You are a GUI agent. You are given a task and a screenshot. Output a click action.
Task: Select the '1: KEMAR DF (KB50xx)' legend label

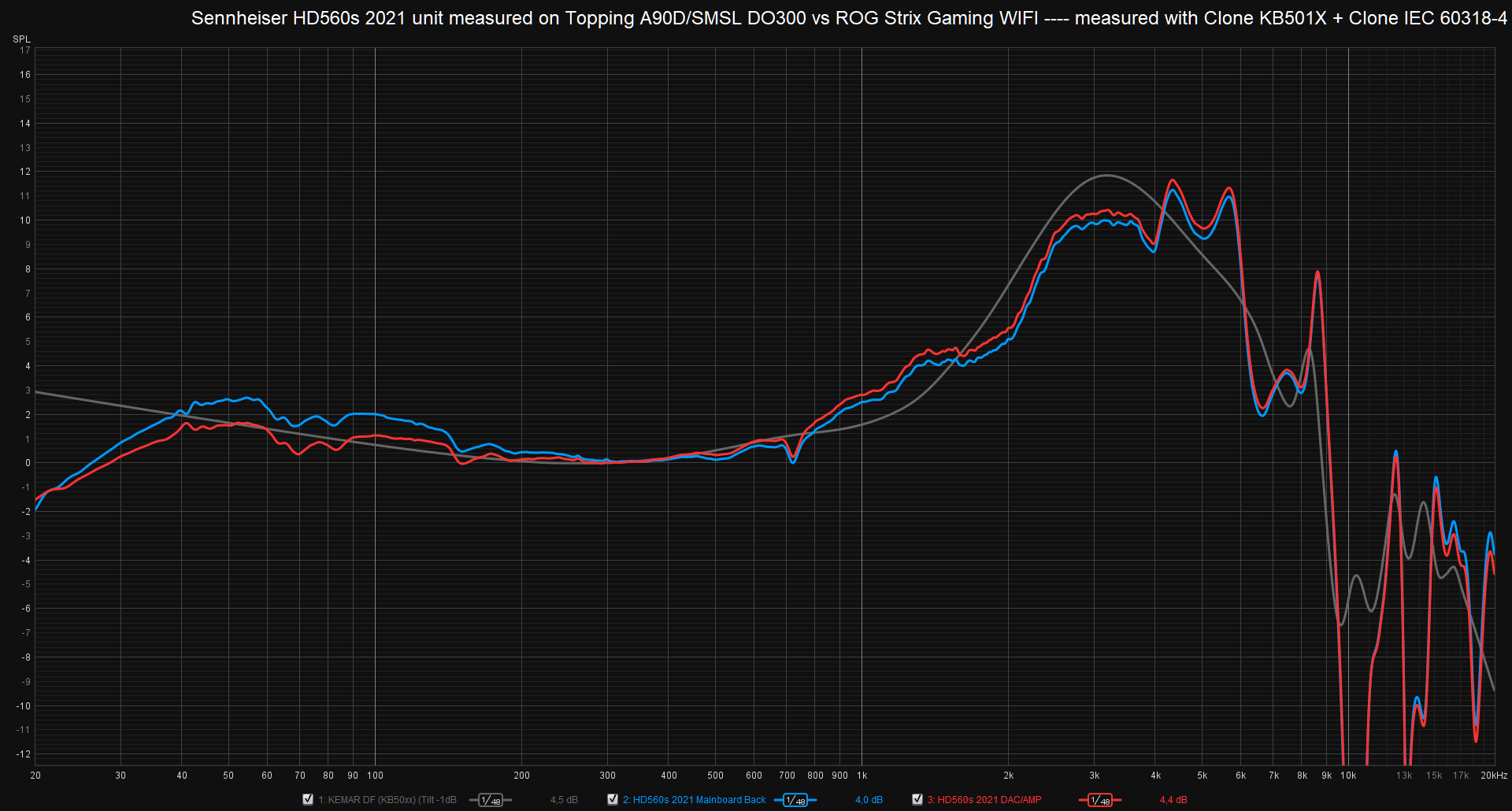pyautogui.click(x=387, y=800)
